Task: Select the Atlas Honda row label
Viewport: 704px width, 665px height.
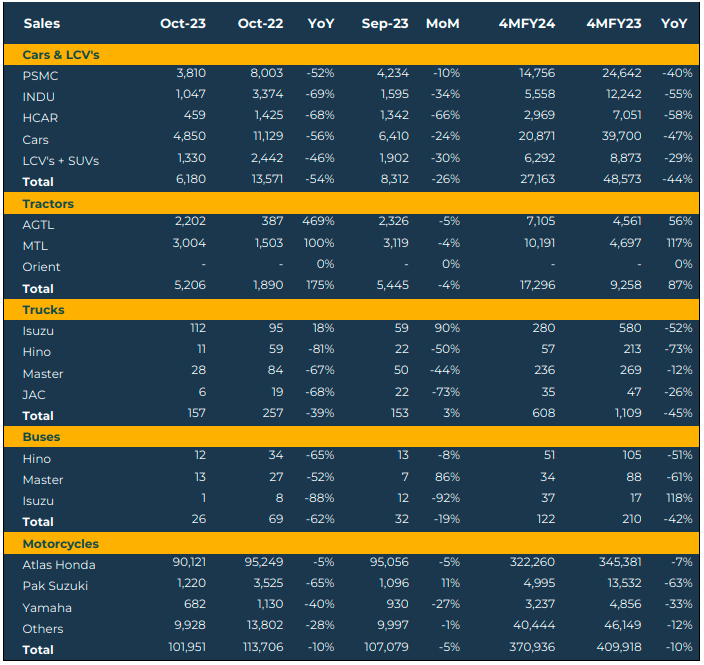Action: pos(59,565)
